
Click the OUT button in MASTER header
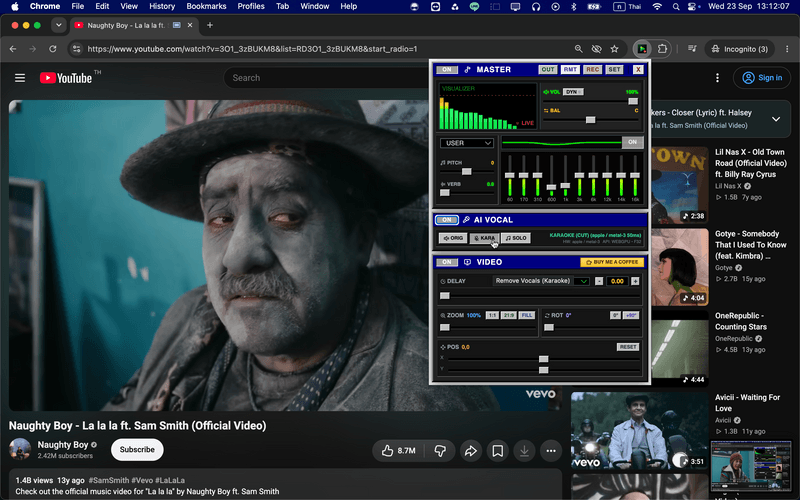pyautogui.click(x=547, y=70)
